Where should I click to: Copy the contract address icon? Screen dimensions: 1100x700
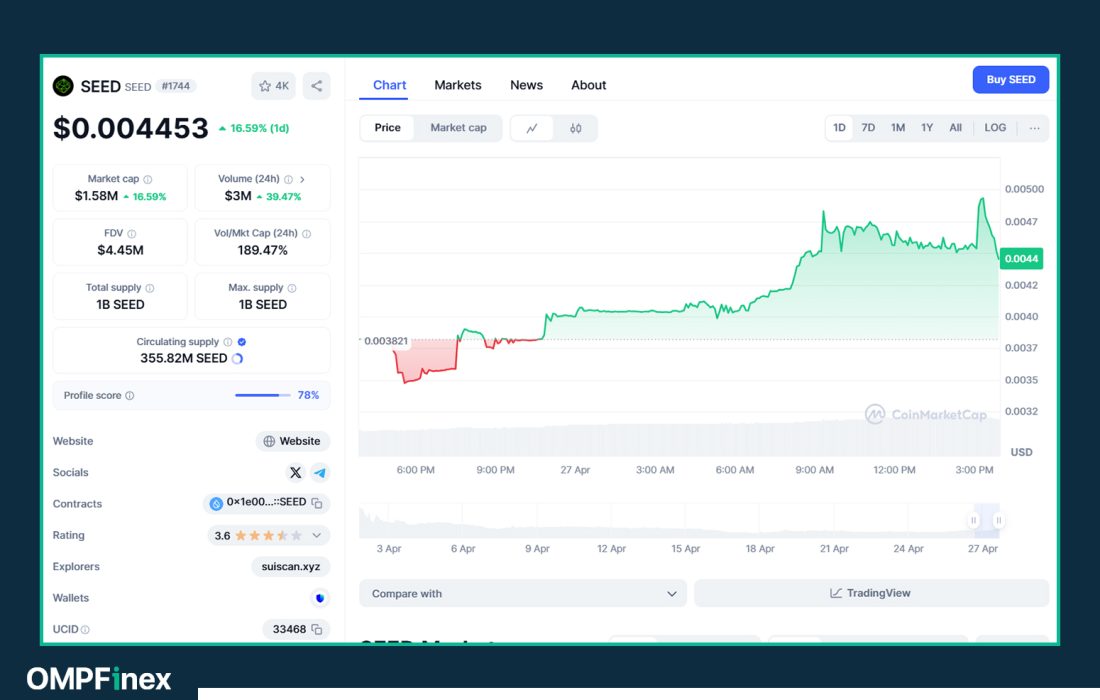[x=317, y=503]
